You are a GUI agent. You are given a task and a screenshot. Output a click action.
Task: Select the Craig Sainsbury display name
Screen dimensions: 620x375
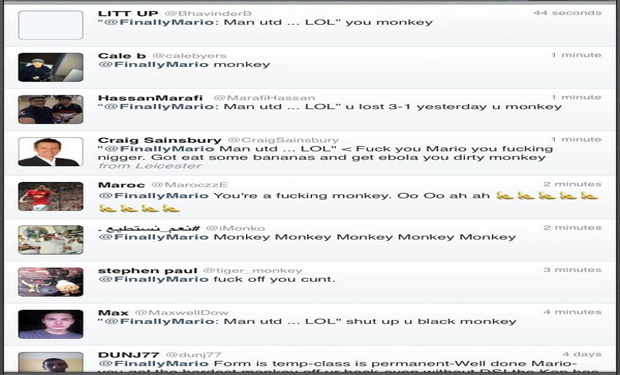[x=160, y=140]
